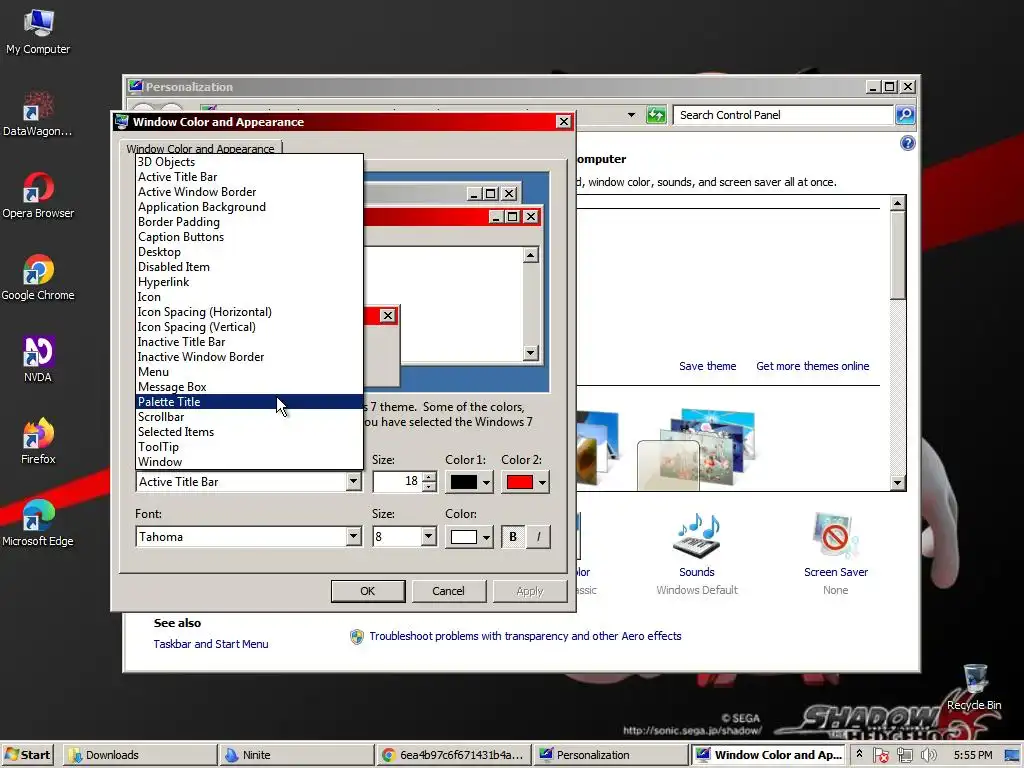The image size is (1024, 768).
Task: Click the volume icon in system tray
Action: [x=928, y=755]
